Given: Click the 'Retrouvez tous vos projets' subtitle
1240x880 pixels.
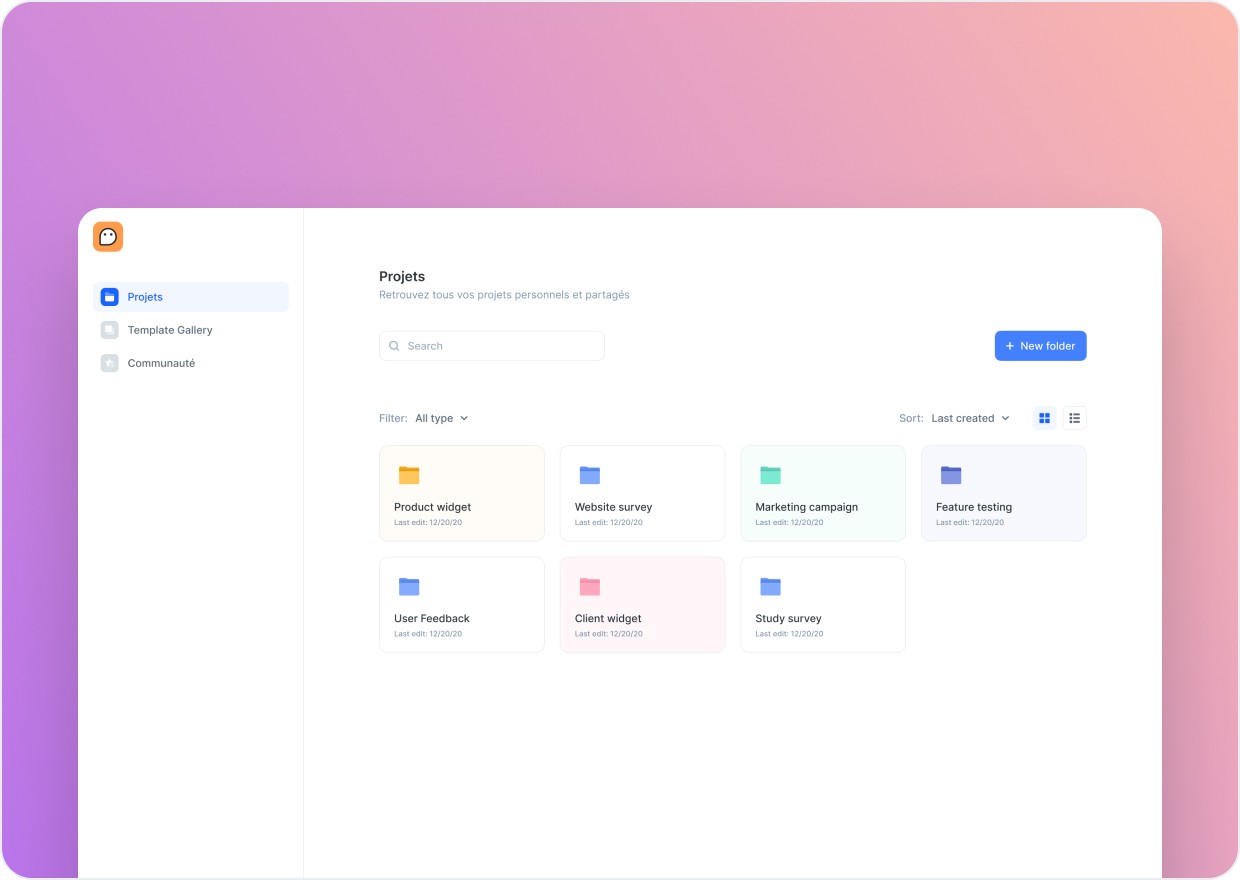Looking at the screenshot, I should (504, 295).
